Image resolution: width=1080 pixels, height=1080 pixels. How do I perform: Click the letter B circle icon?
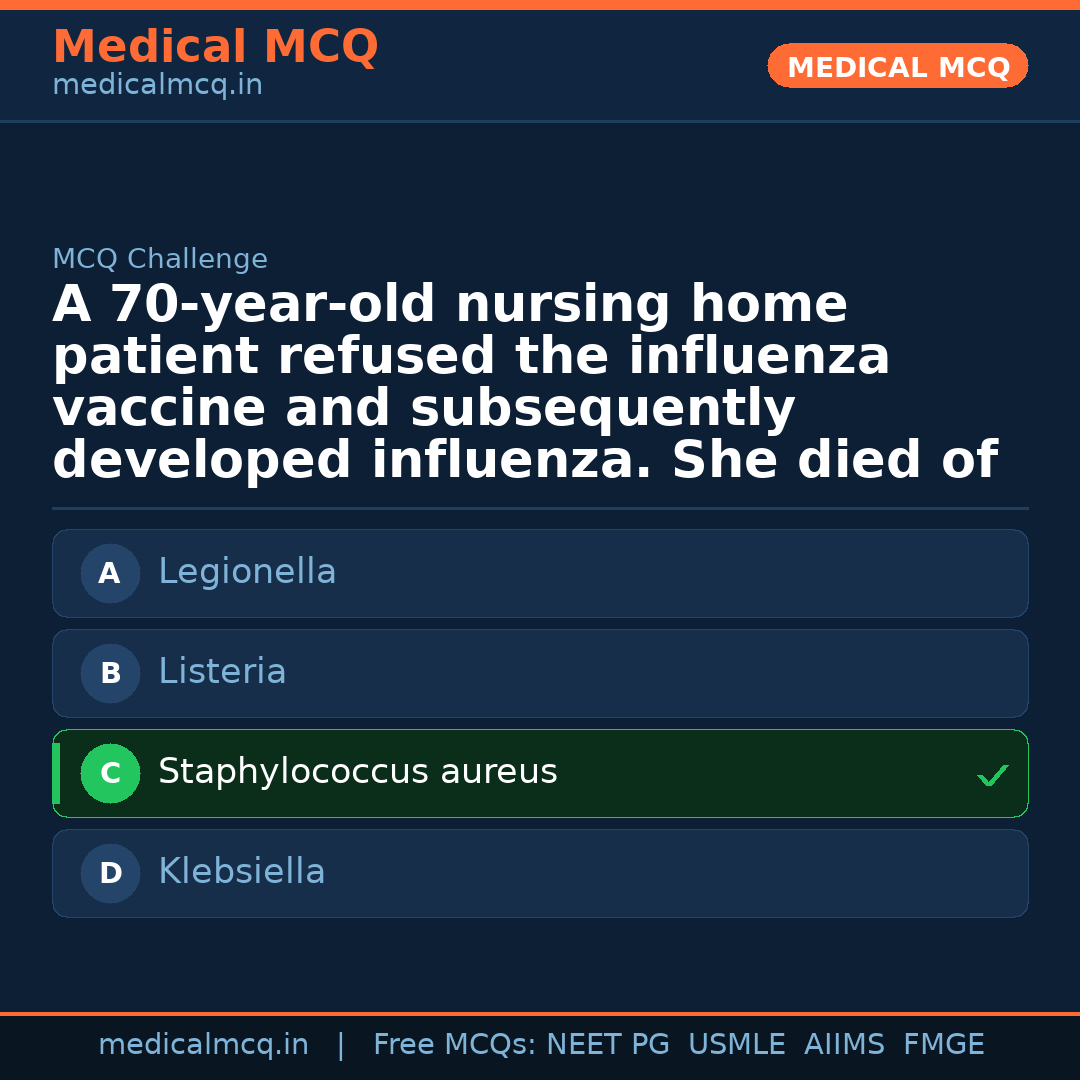pos(110,673)
